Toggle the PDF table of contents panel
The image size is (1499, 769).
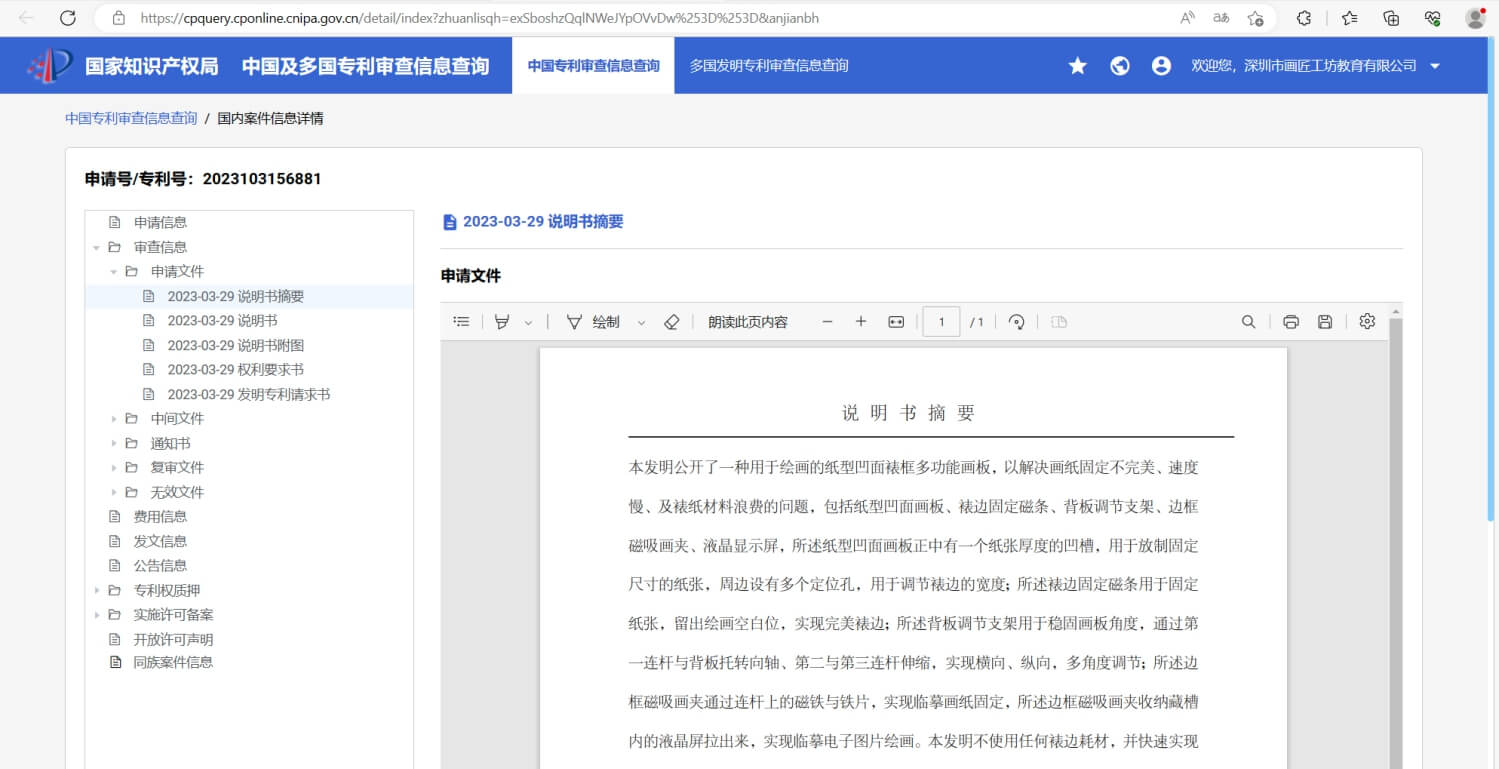pos(461,322)
